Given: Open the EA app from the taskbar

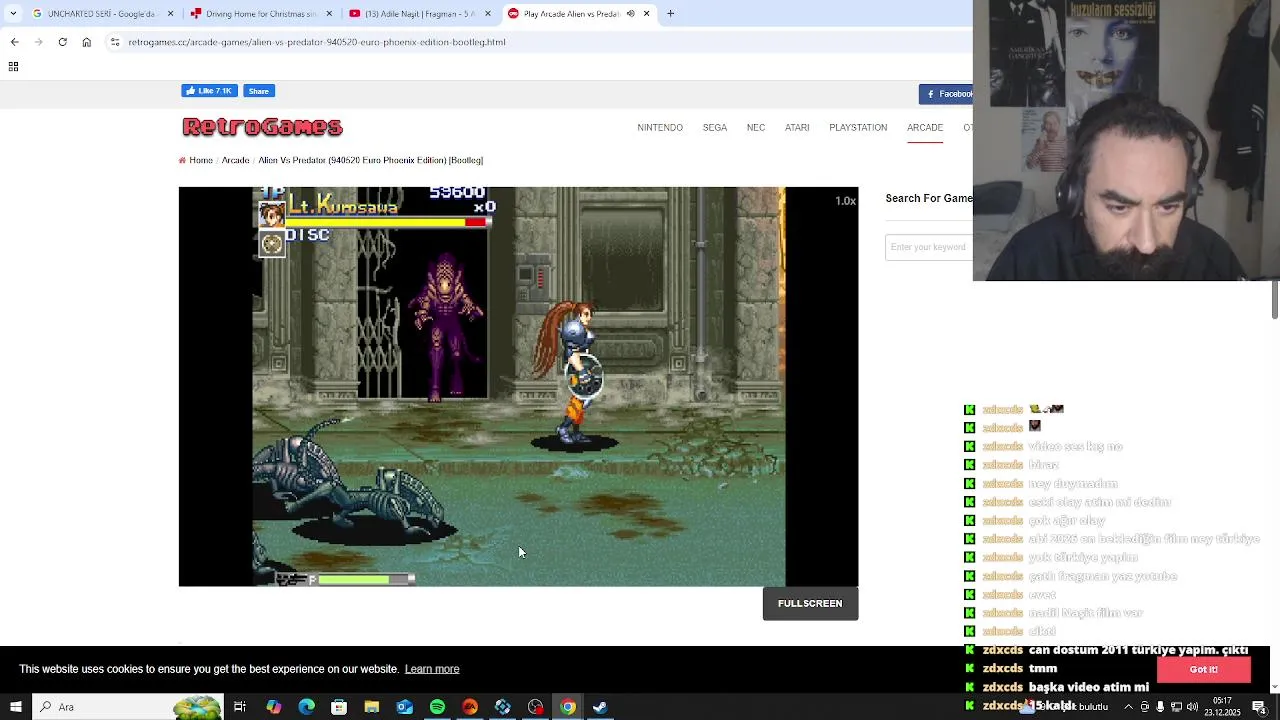Looking at the screenshot, I should click(x=470, y=707).
